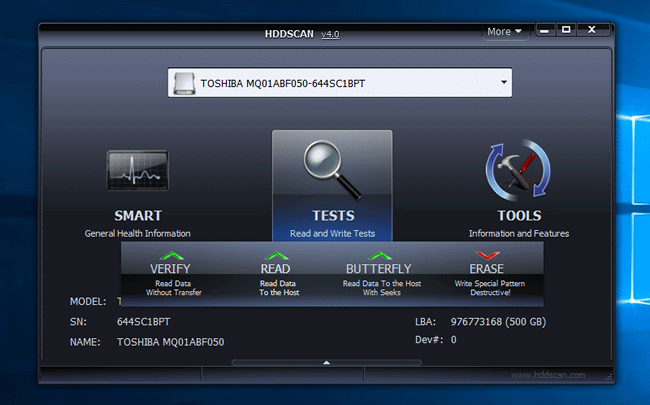
Task: Expand the bottom panel with up arrow handle
Action: coord(327,363)
